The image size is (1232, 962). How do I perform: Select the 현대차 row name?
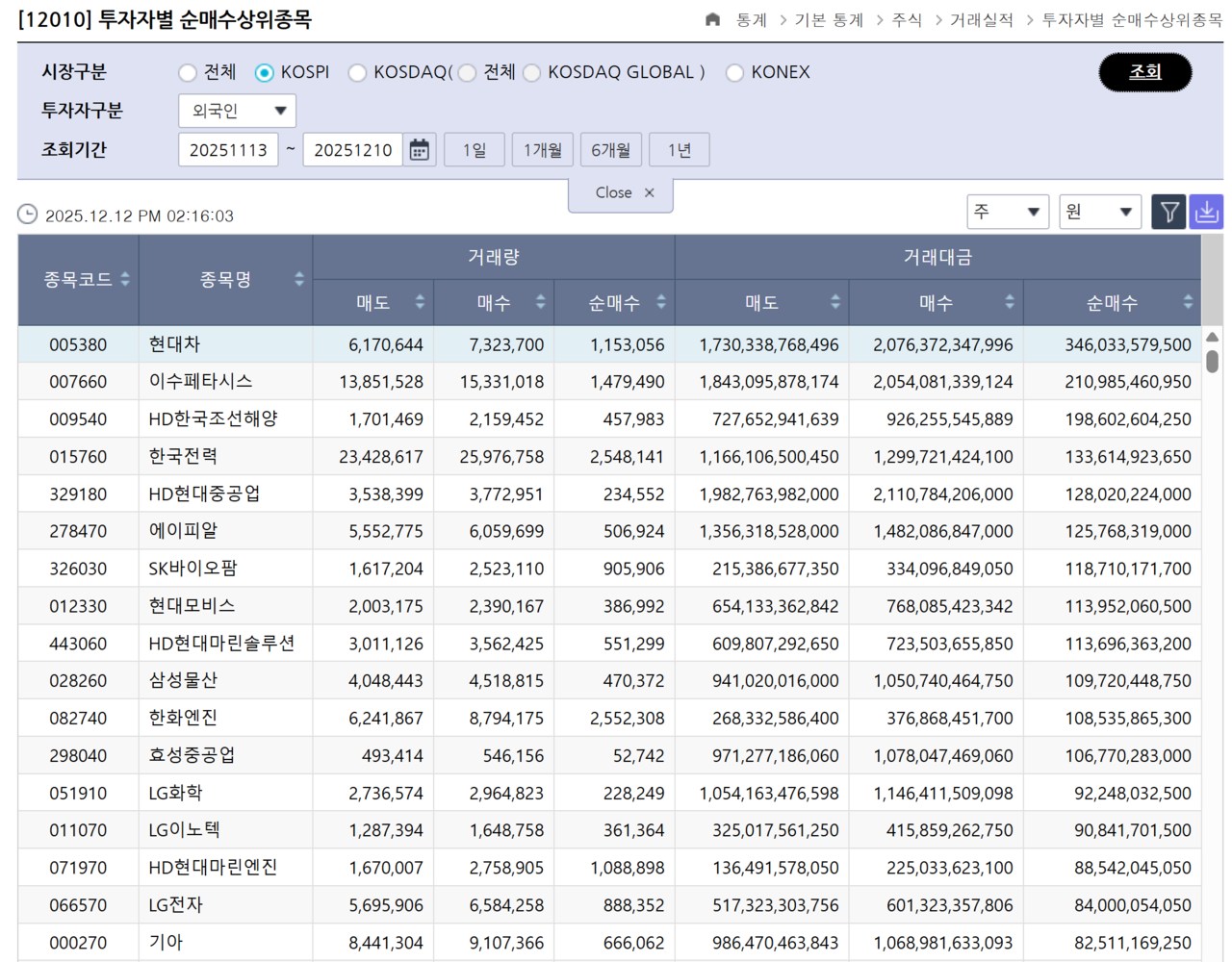tap(174, 344)
